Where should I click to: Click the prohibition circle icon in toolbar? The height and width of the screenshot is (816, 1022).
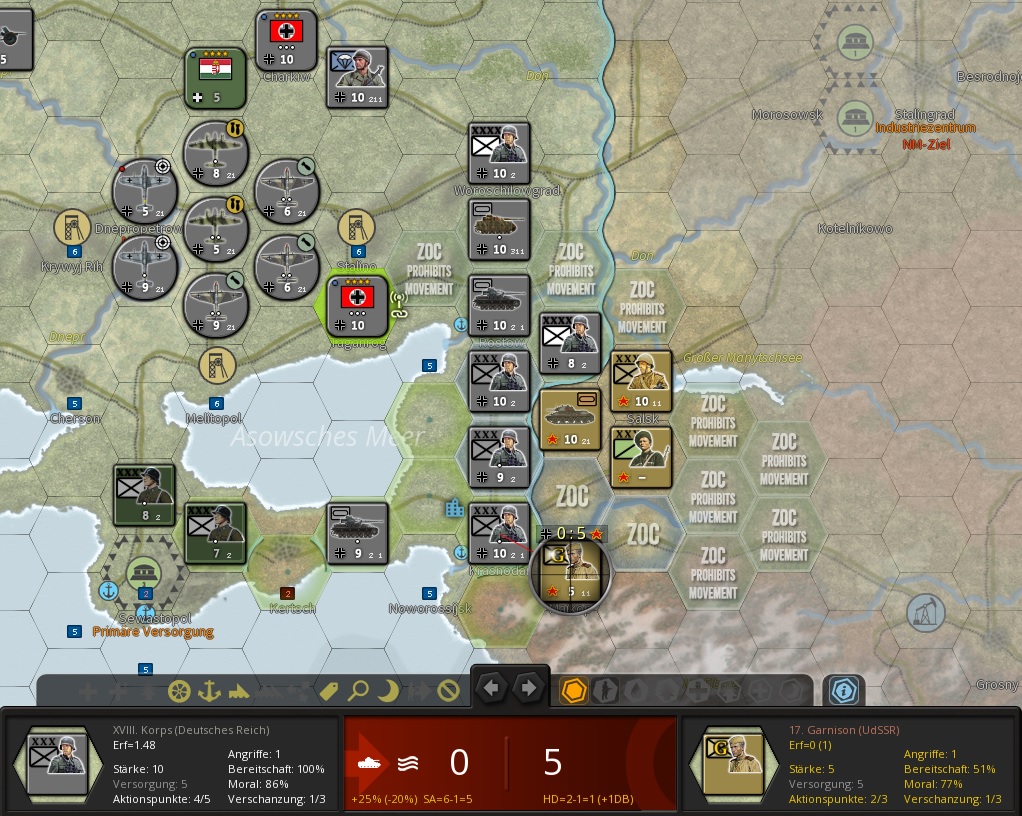coord(448,691)
